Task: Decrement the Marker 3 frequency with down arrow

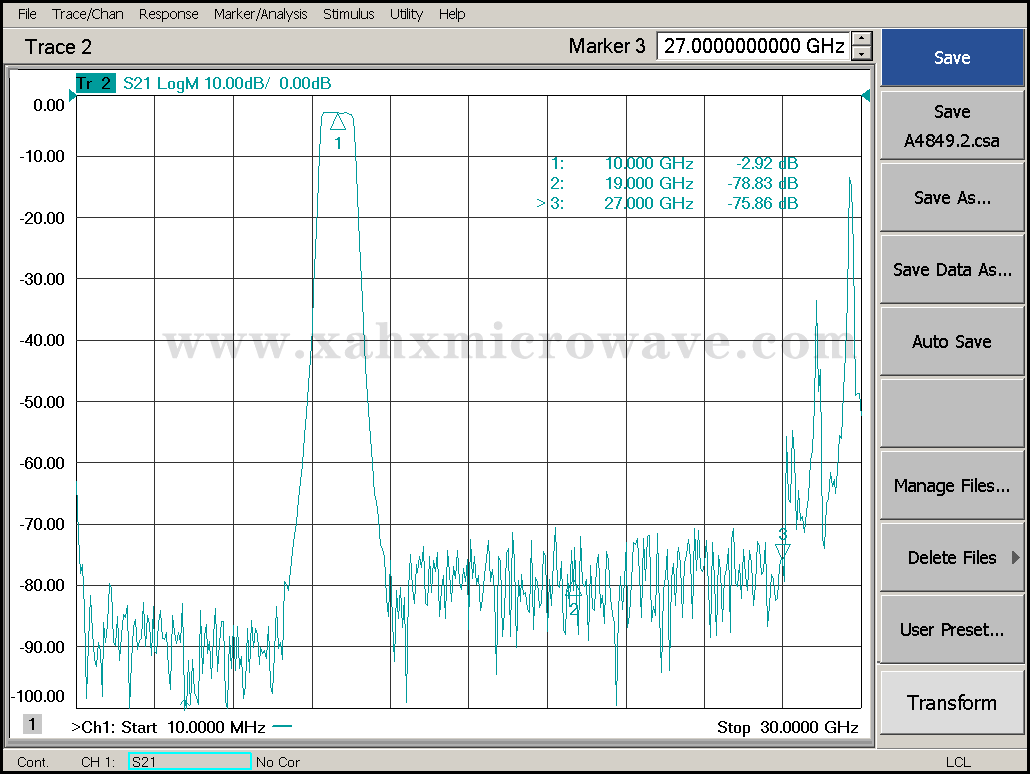Action: click(862, 53)
